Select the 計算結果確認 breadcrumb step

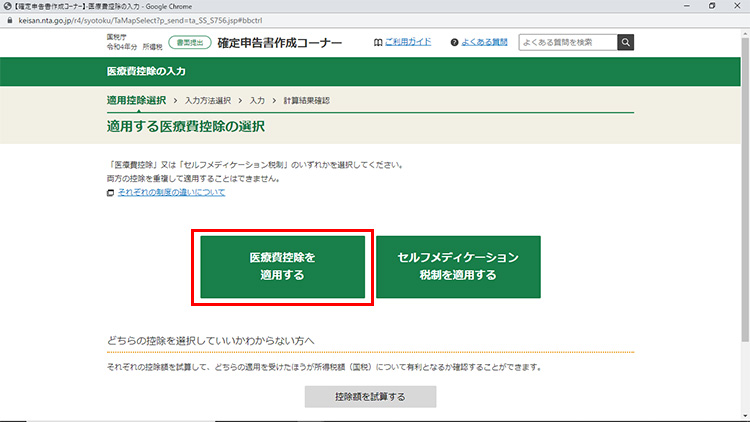[306, 101]
